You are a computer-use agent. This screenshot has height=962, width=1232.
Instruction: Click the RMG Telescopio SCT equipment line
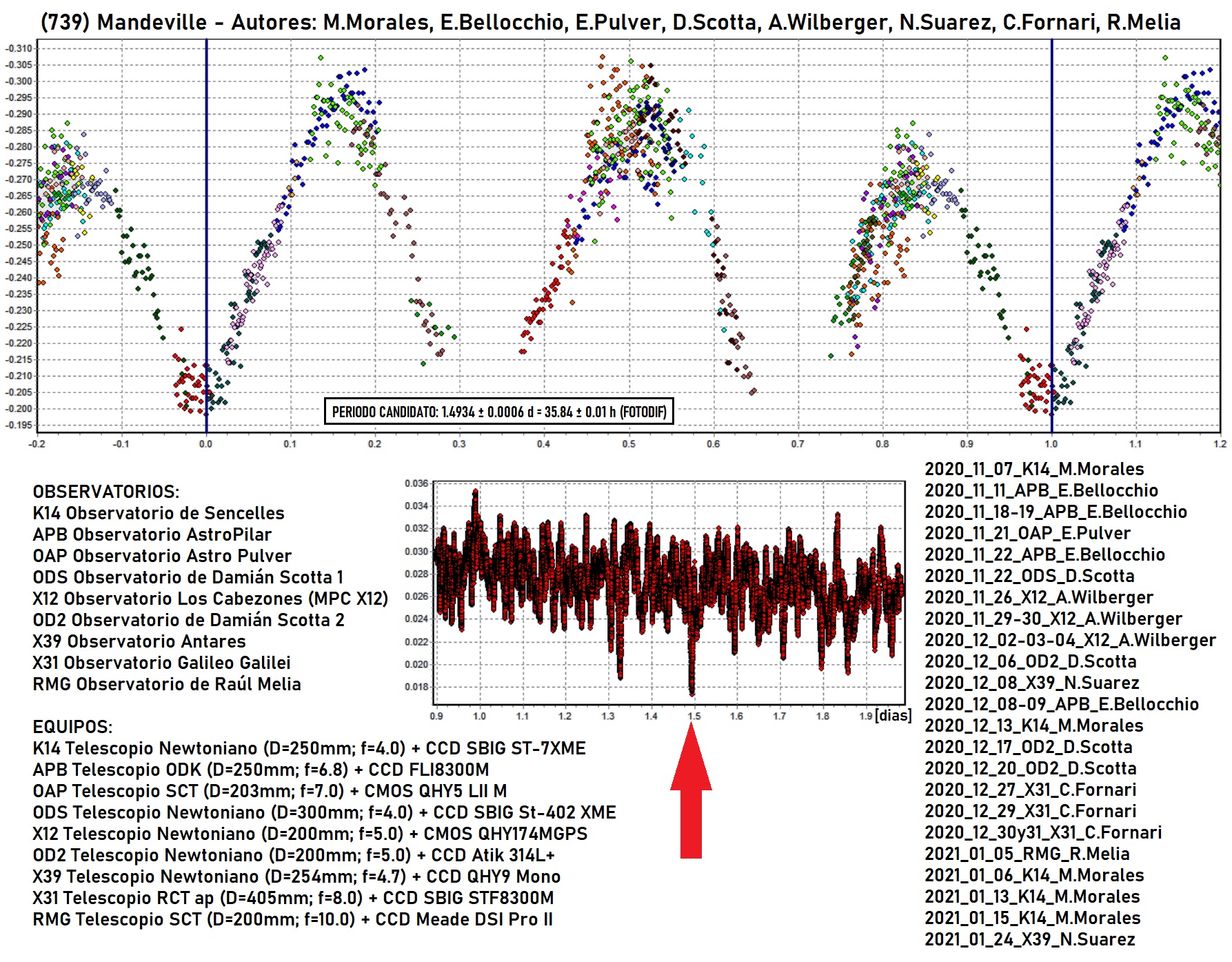[x=292, y=919]
